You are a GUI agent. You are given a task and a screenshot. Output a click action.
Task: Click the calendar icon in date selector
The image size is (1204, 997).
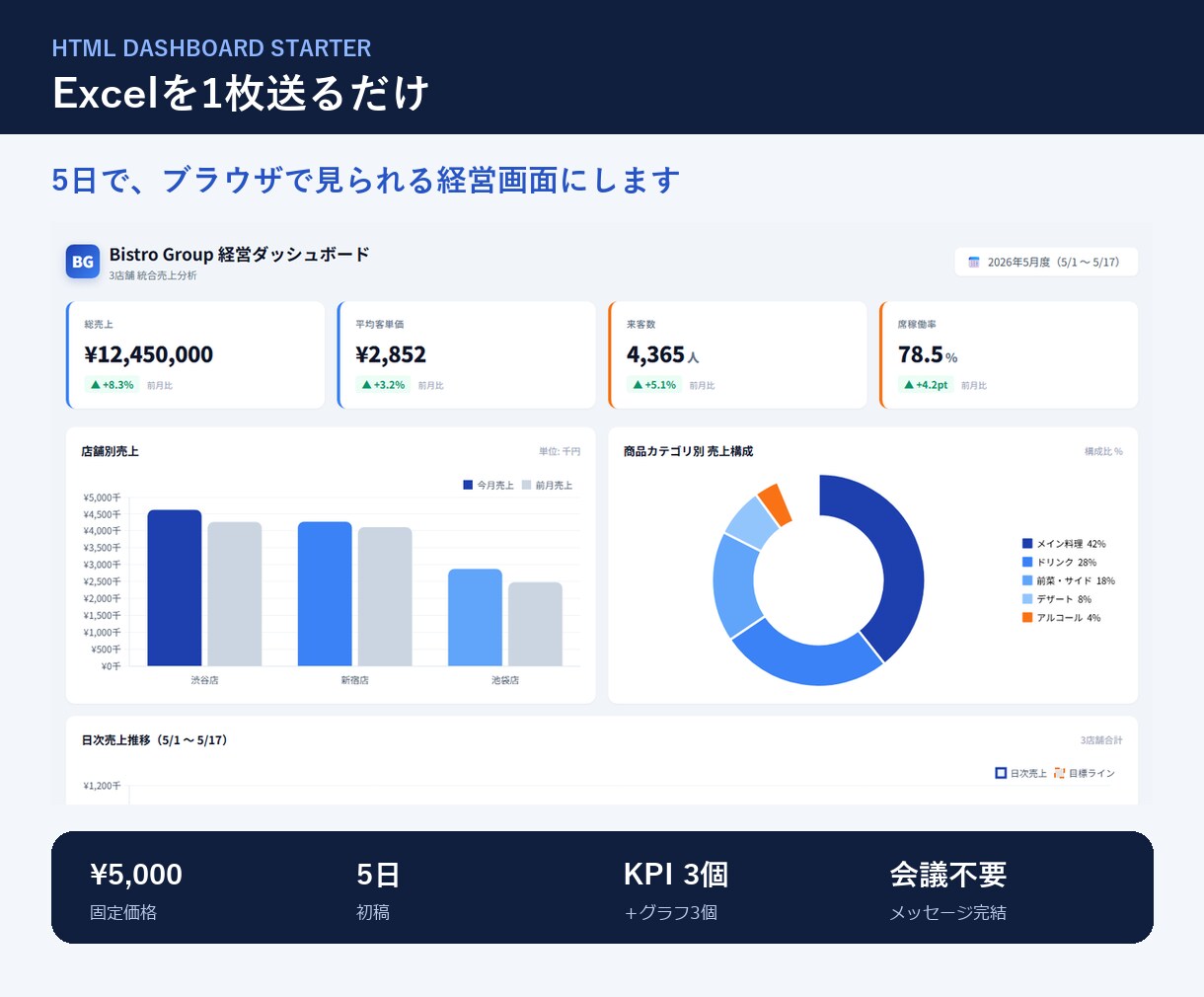[x=974, y=263]
